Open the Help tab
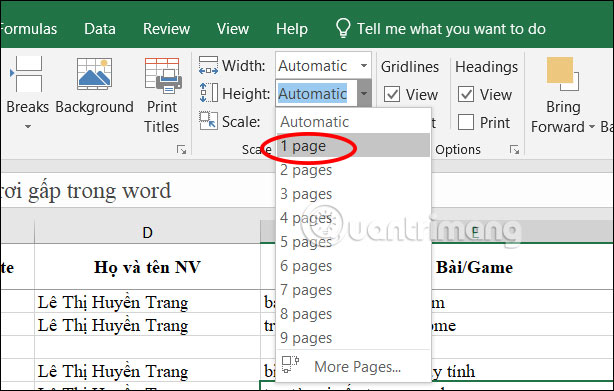614x391 pixels. [292, 29]
